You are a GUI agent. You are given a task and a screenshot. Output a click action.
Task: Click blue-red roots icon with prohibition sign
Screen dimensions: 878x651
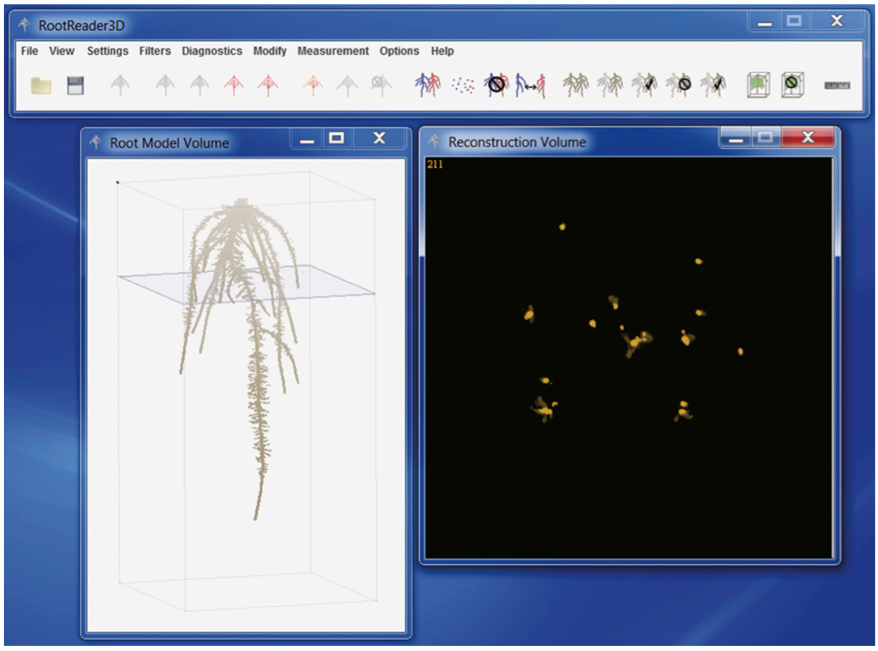(497, 85)
